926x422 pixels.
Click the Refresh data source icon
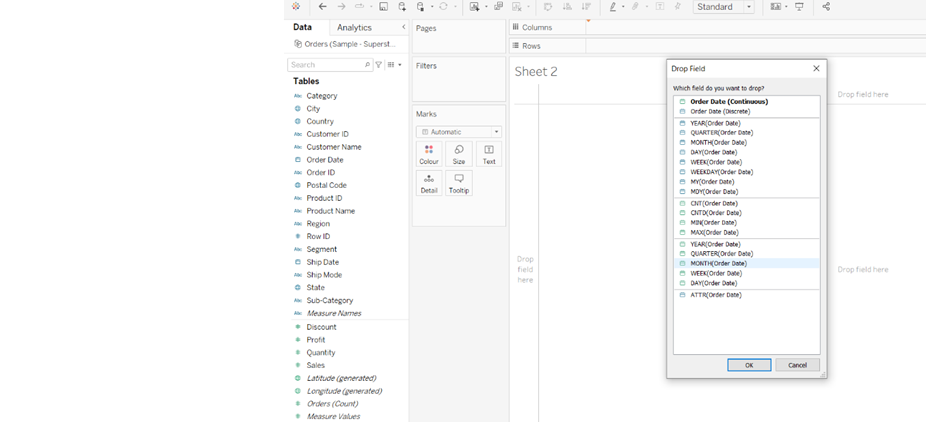(x=444, y=6)
